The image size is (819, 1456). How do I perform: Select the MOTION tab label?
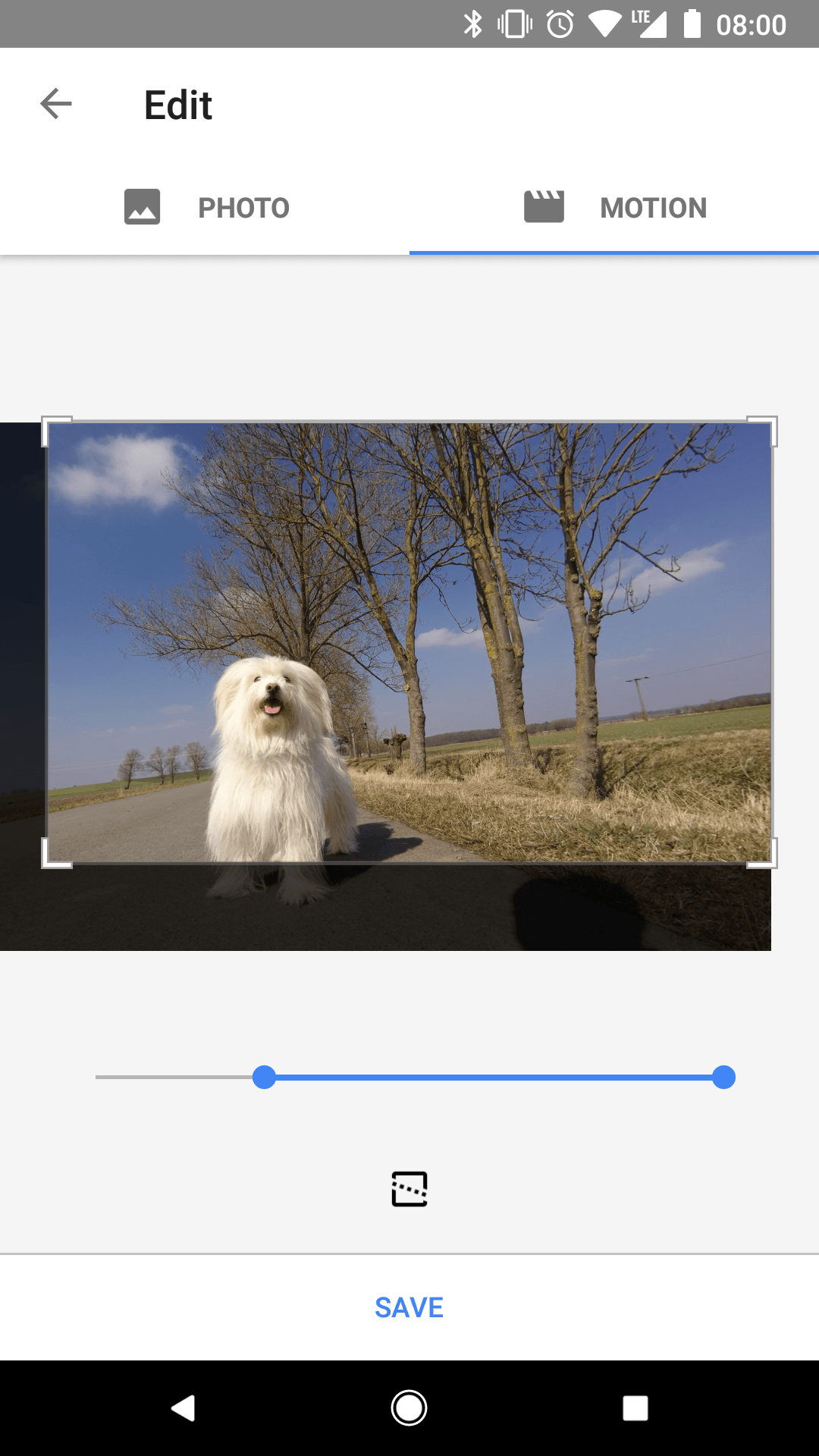[x=653, y=208]
